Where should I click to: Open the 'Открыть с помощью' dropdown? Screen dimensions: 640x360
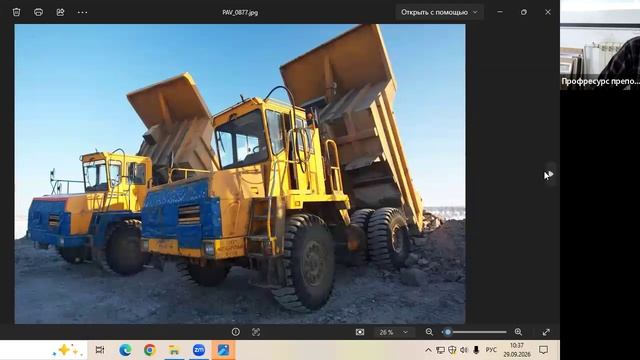pyautogui.click(x=439, y=12)
